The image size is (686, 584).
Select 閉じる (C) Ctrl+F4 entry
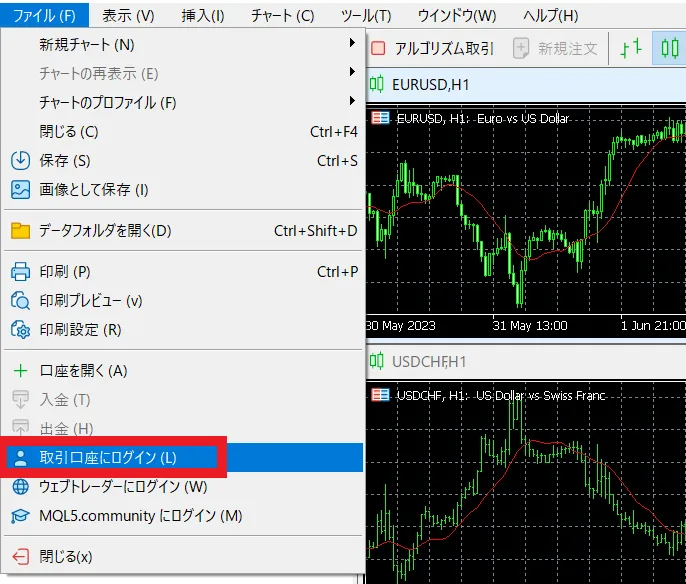click(183, 131)
